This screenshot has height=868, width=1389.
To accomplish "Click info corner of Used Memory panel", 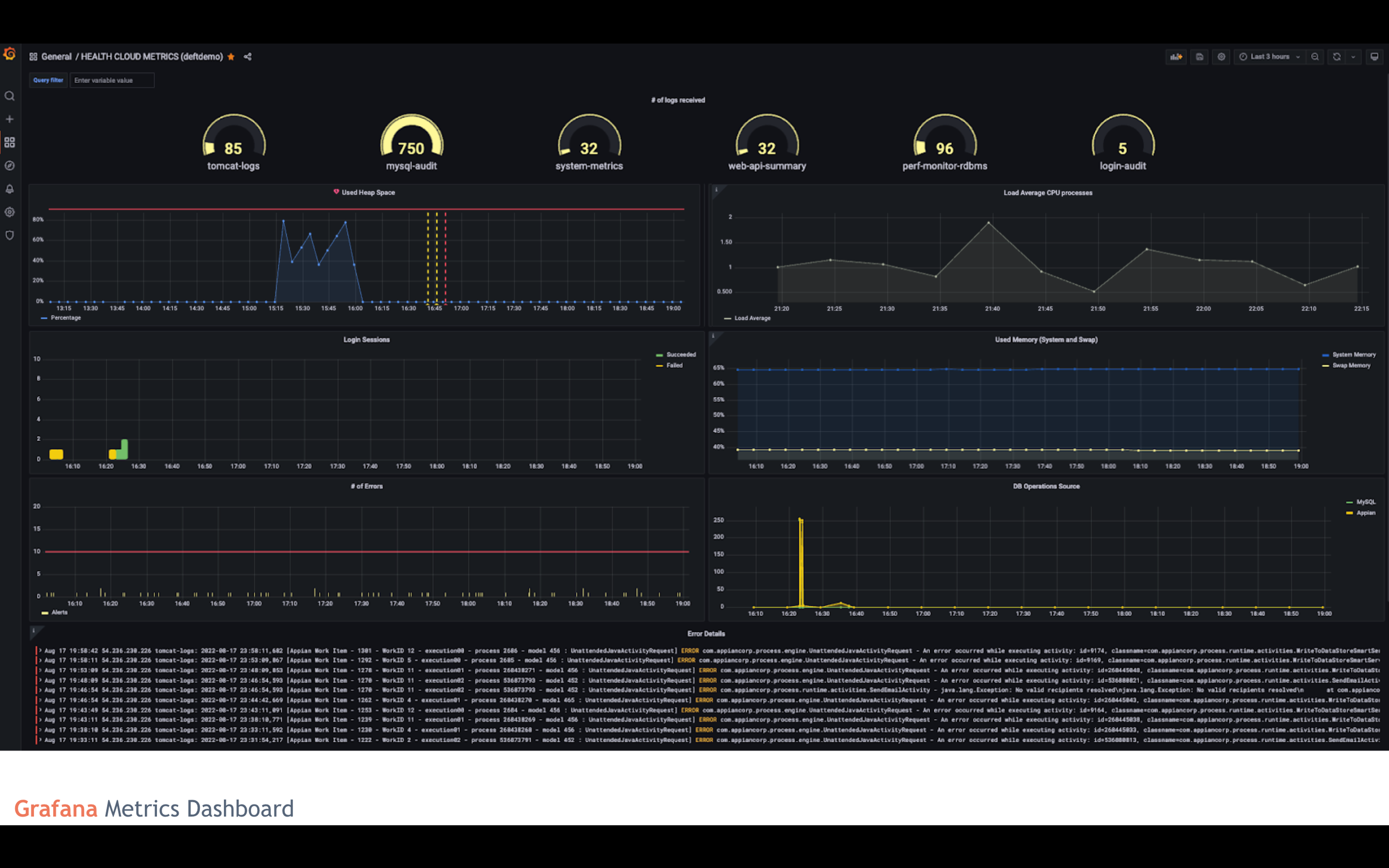I will (x=713, y=336).
